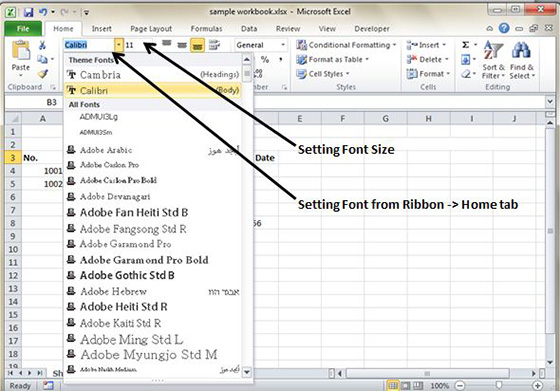Screen dimensions: 560x391
Task: Click the Paste clipboard icon
Action: pyautogui.click(x=21, y=50)
